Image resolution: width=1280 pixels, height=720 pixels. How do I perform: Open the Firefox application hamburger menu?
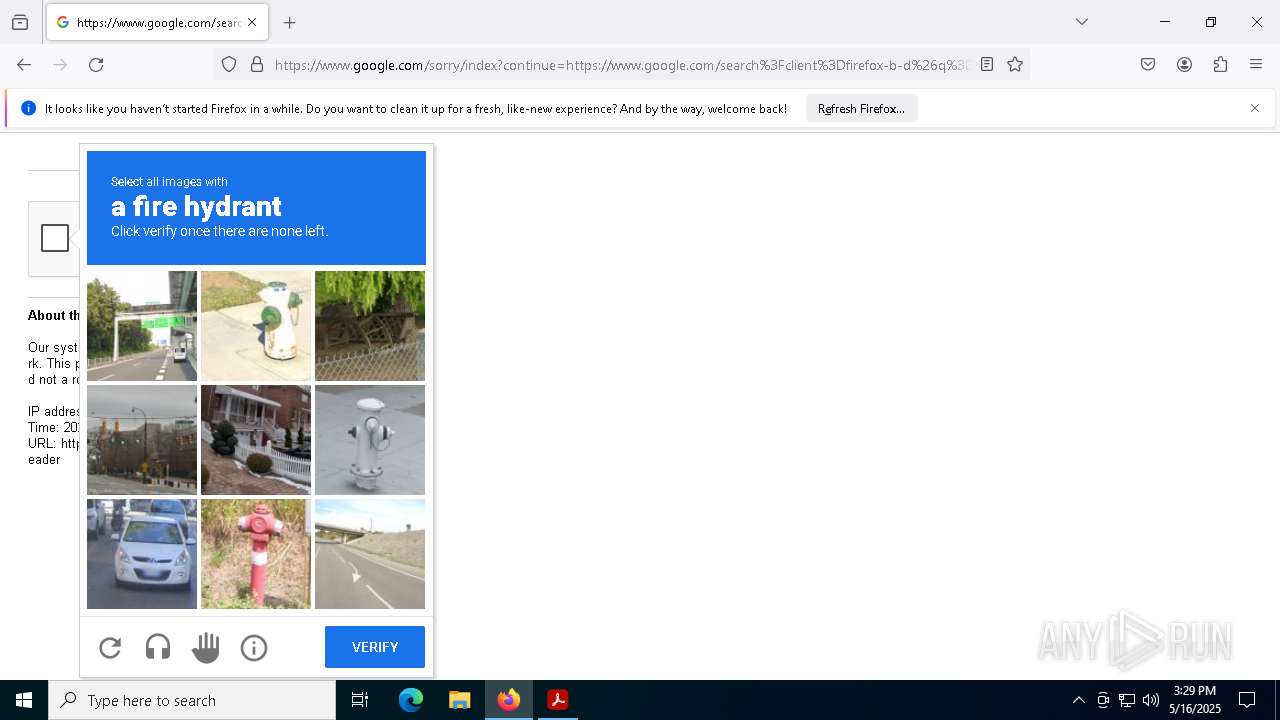pyautogui.click(x=1256, y=65)
